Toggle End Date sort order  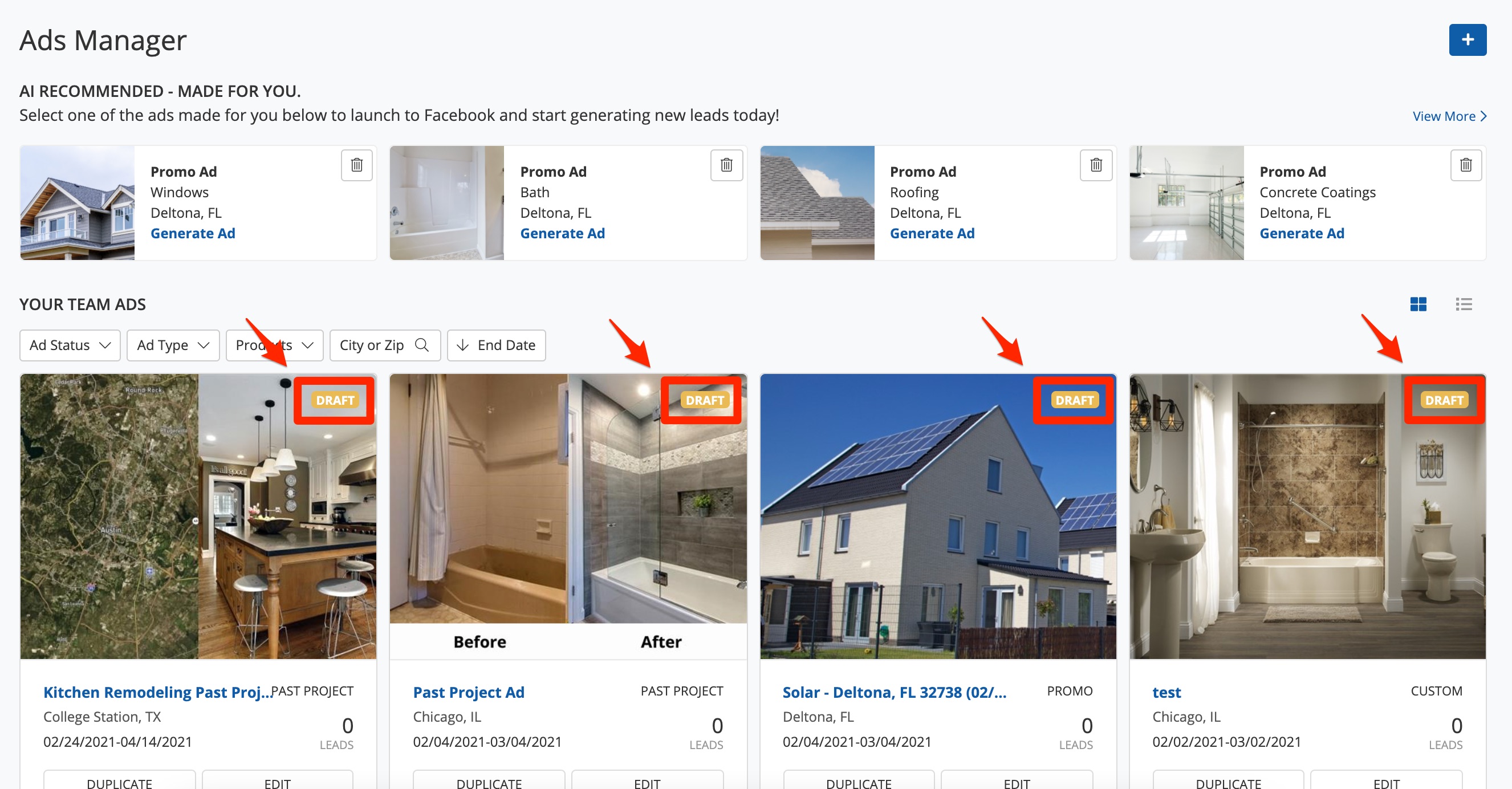coord(496,345)
